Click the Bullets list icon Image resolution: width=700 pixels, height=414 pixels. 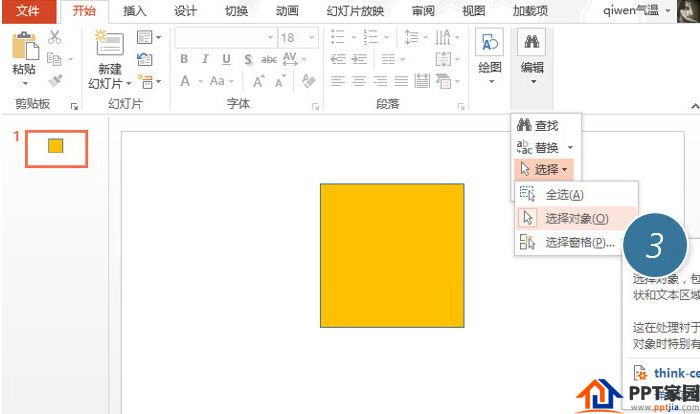(x=338, y=37)
